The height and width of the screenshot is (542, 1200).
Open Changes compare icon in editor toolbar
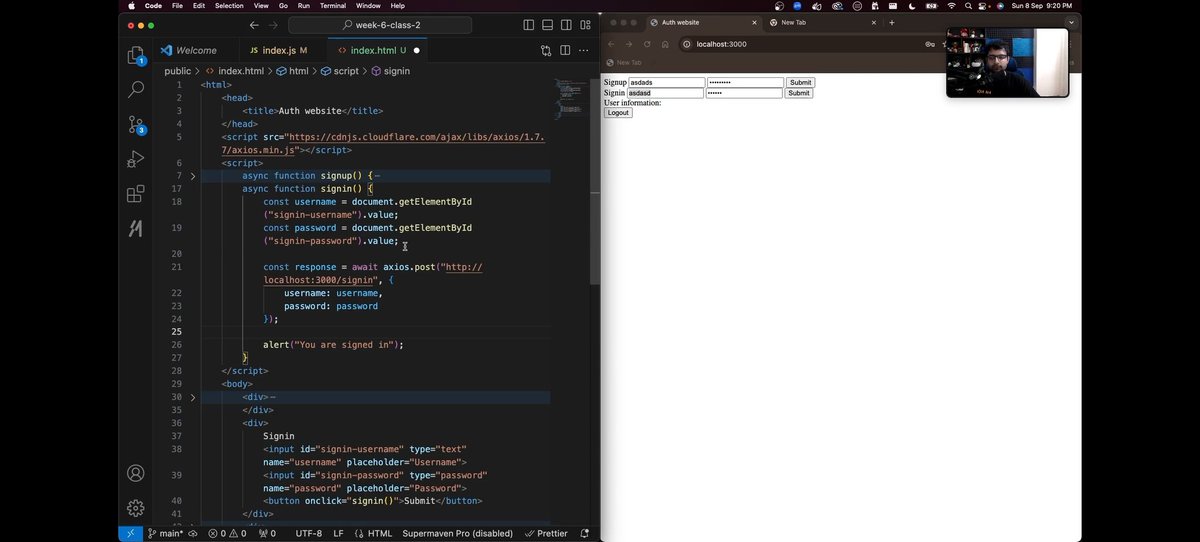point(546,50)
